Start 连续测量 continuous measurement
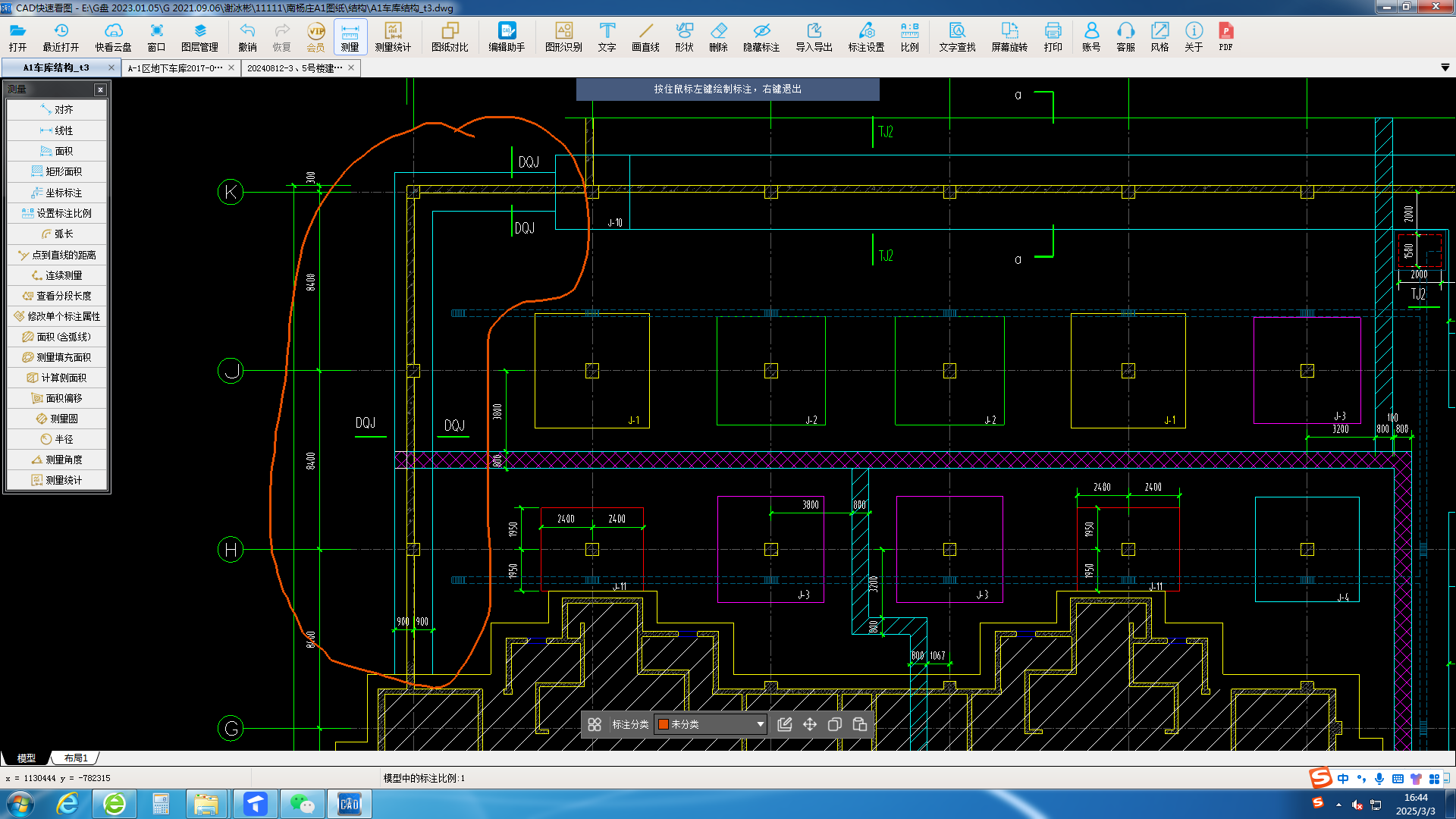 pyautogui.click(x=57, y=275)
